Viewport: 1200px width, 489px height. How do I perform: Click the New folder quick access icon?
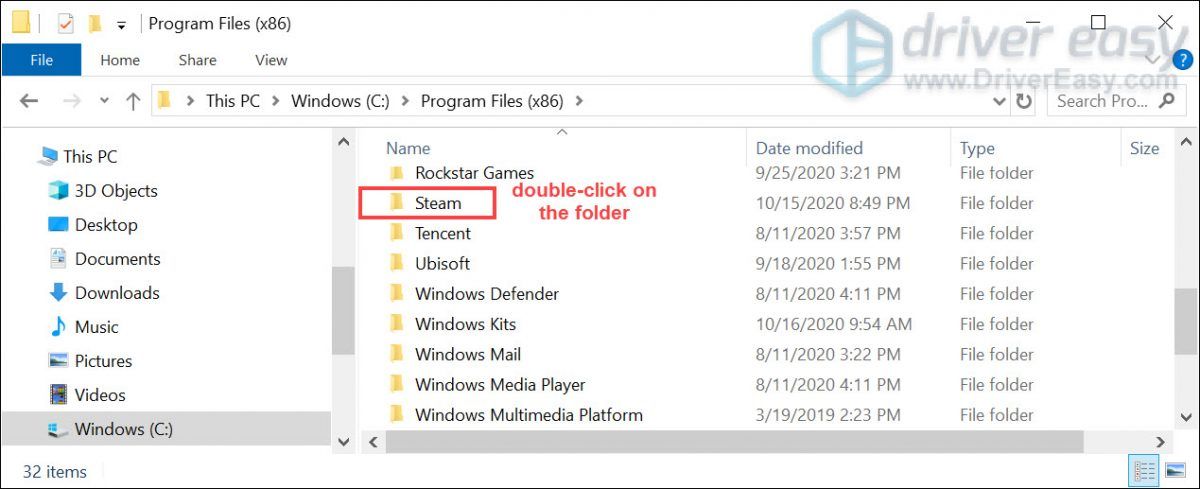tap(95, 23)
